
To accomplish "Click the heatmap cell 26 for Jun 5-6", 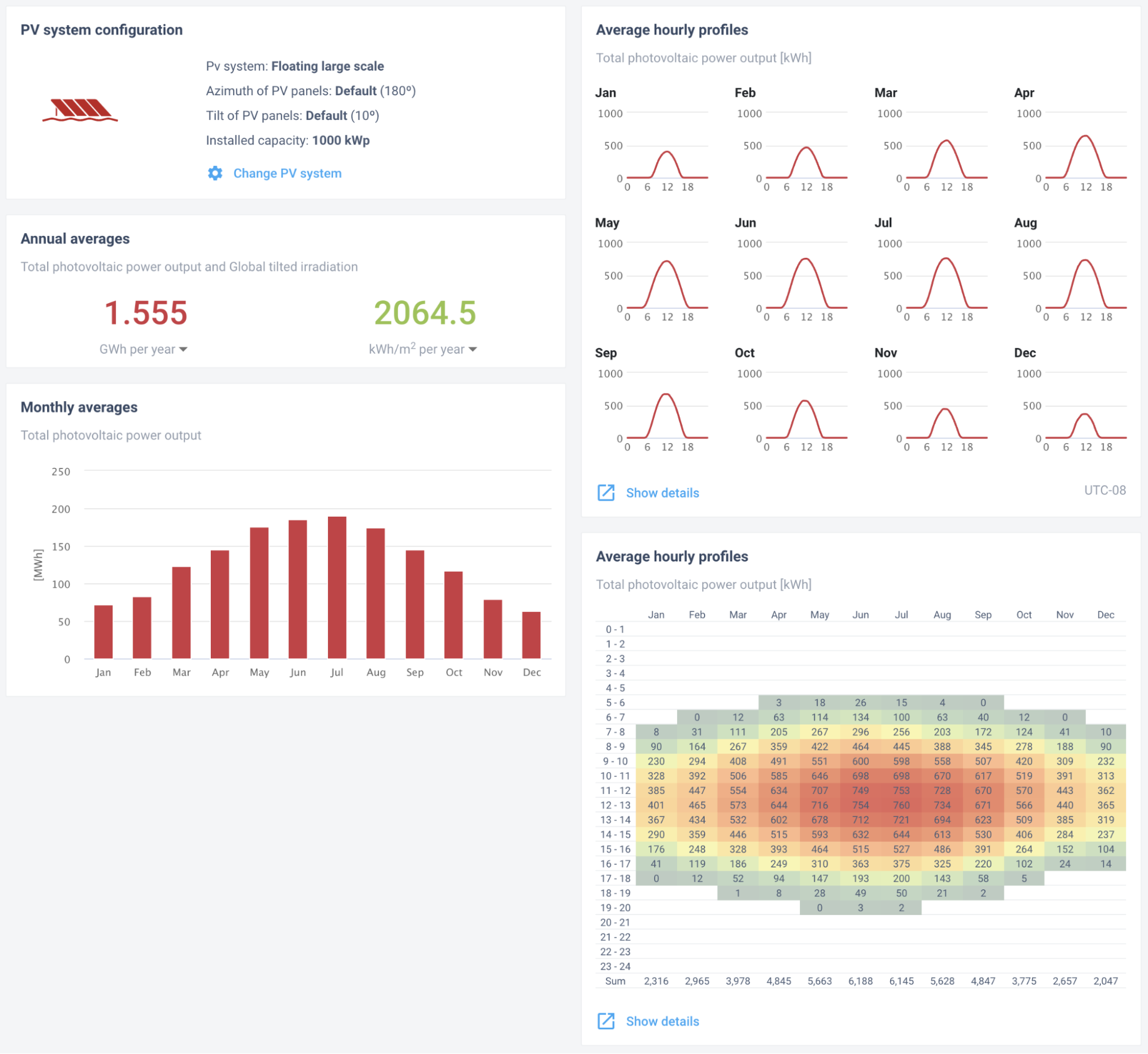I will pyautogui.click(x=860, y=703).
